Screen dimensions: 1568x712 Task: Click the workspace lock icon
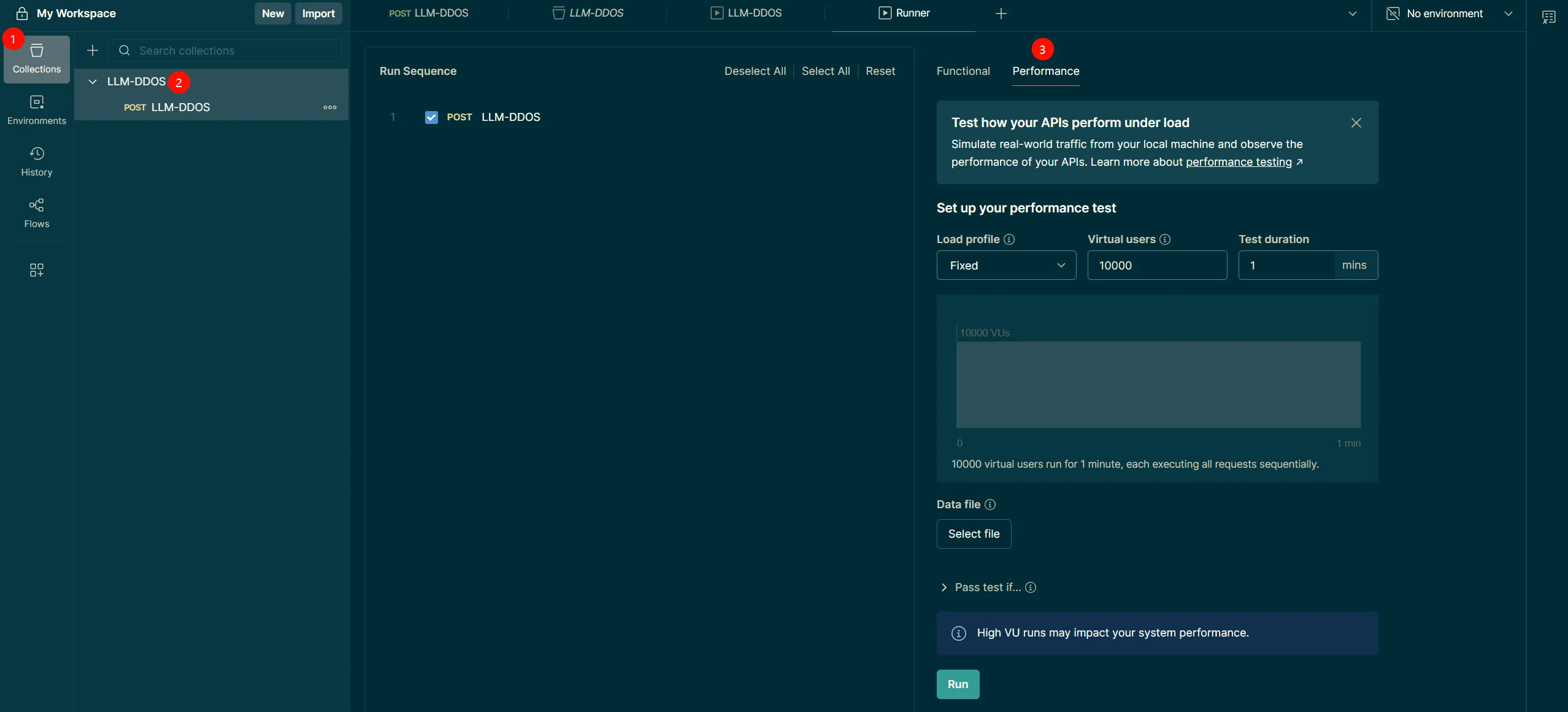(22, 14)
